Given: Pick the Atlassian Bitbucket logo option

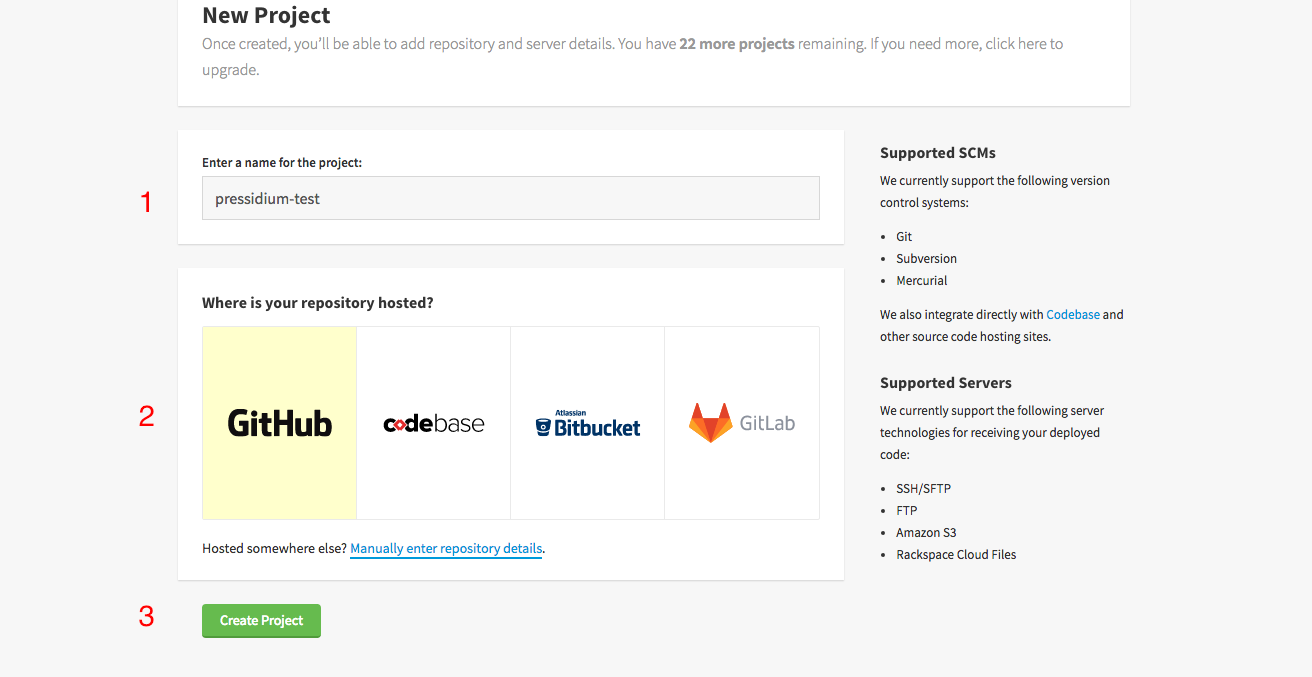Looking at the screenshot, I should [x=588, y=423].
